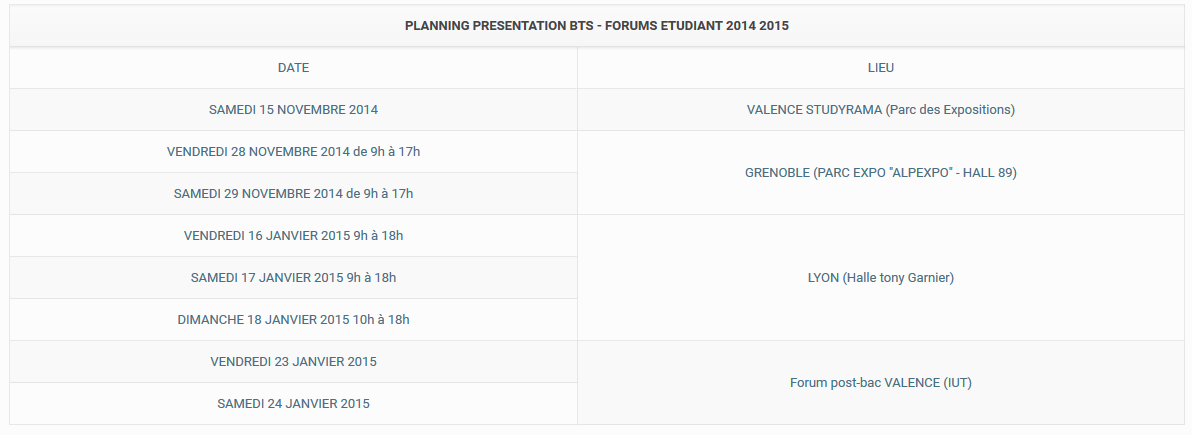This screenshot has height=435, width=1192.
Task: Click the text 'de 9h à 17h' on Vendredi 28
Action: (386, 151)
